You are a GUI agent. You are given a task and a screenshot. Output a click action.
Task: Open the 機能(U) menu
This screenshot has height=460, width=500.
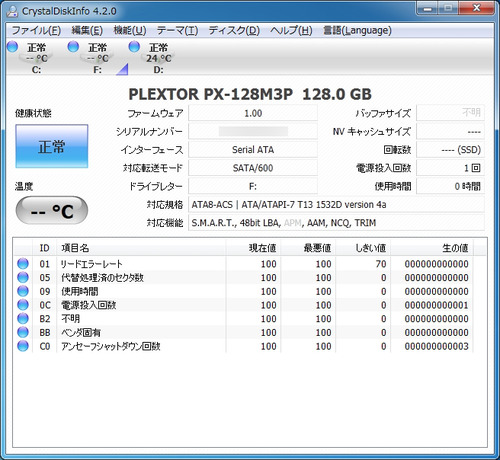point(130,31)
